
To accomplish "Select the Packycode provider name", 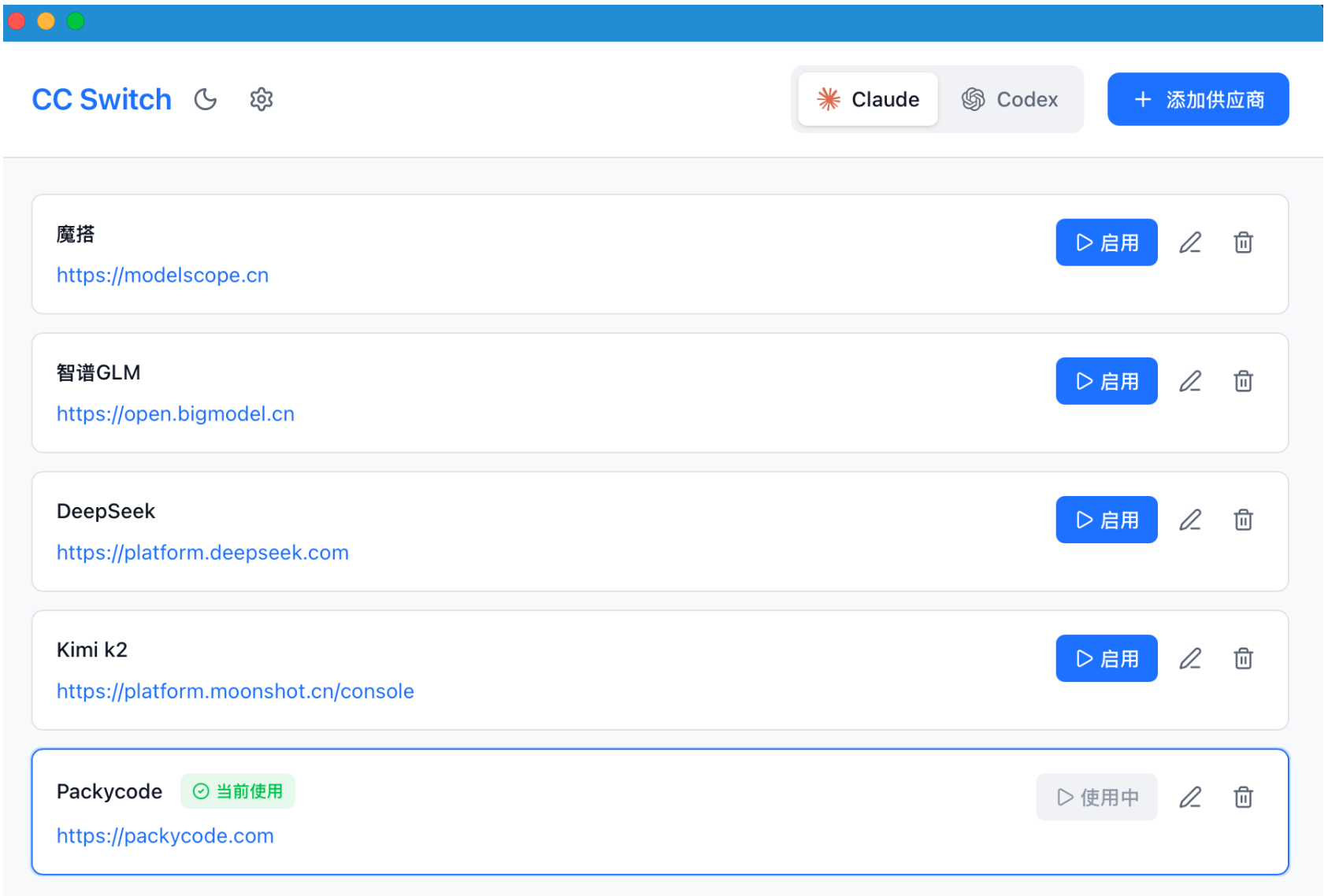I will point(109,791).
